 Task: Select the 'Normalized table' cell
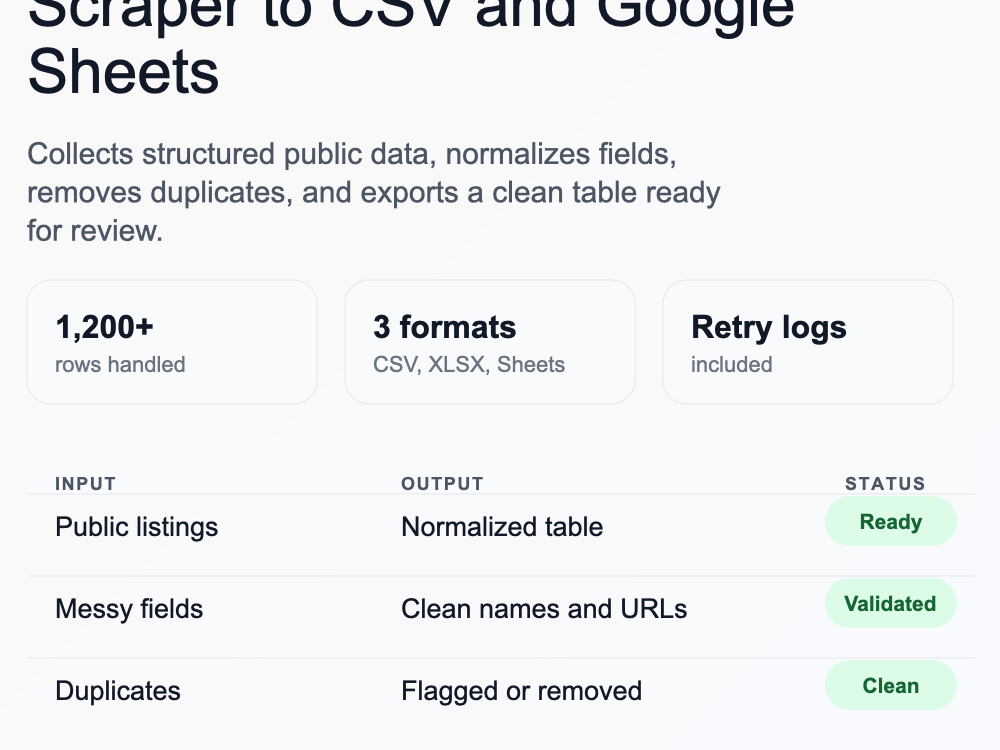(502, 527)
